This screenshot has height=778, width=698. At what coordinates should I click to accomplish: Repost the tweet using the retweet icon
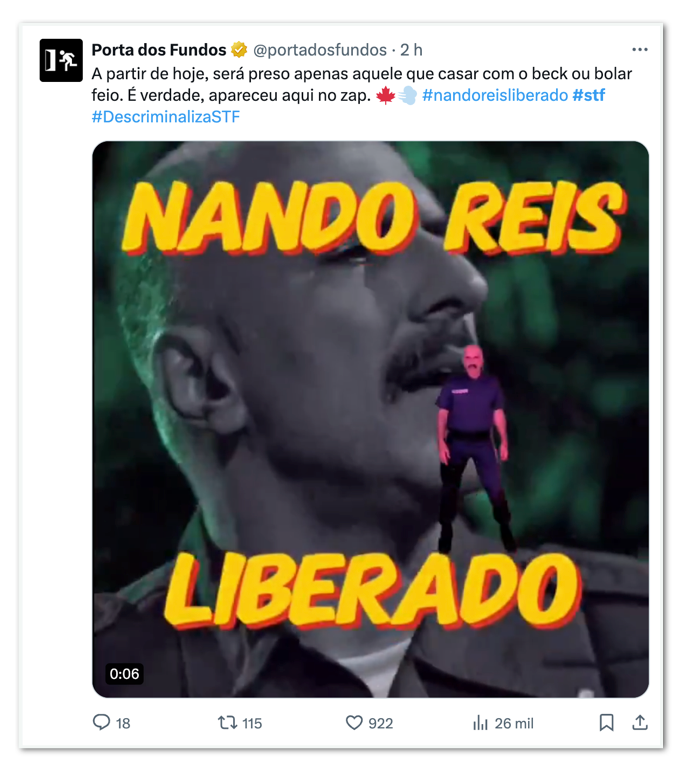[227, 722]
